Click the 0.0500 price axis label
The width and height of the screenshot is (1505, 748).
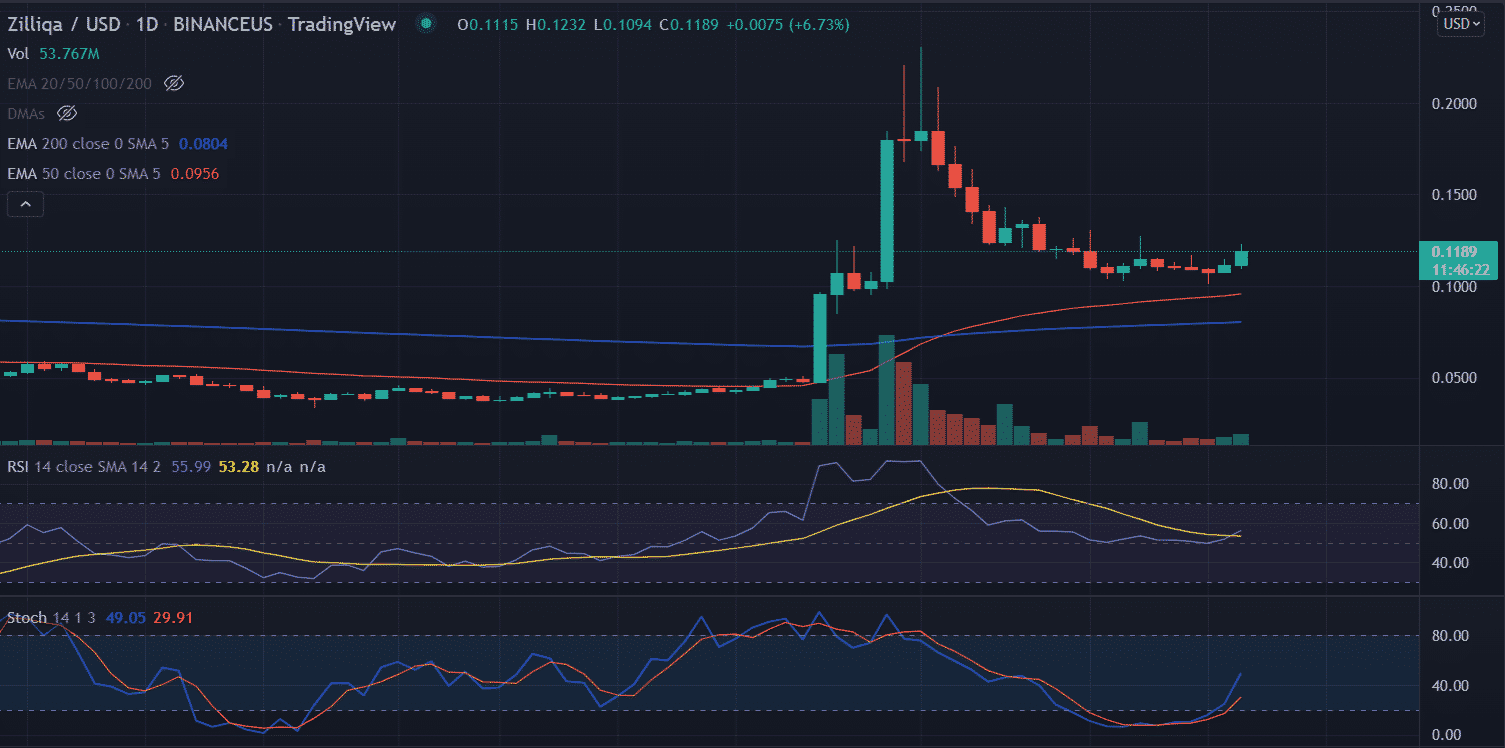[1455, 379]
